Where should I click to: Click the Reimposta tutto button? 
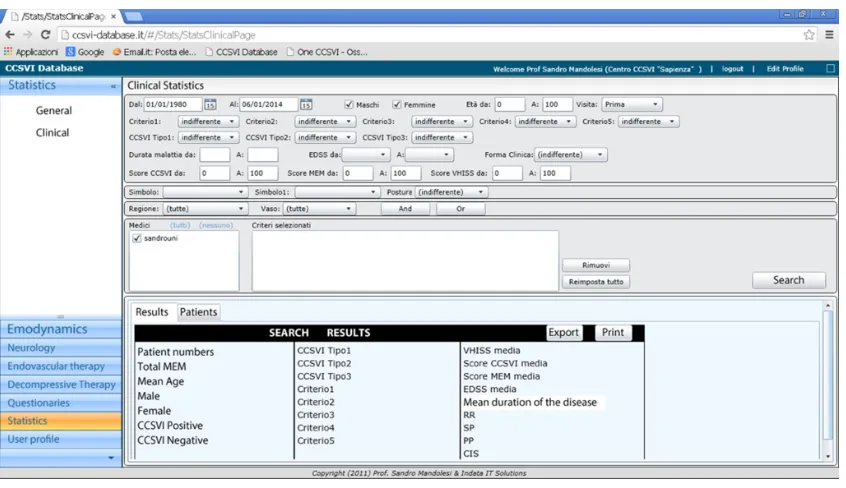pyautogui.click(x=596, y=282)
